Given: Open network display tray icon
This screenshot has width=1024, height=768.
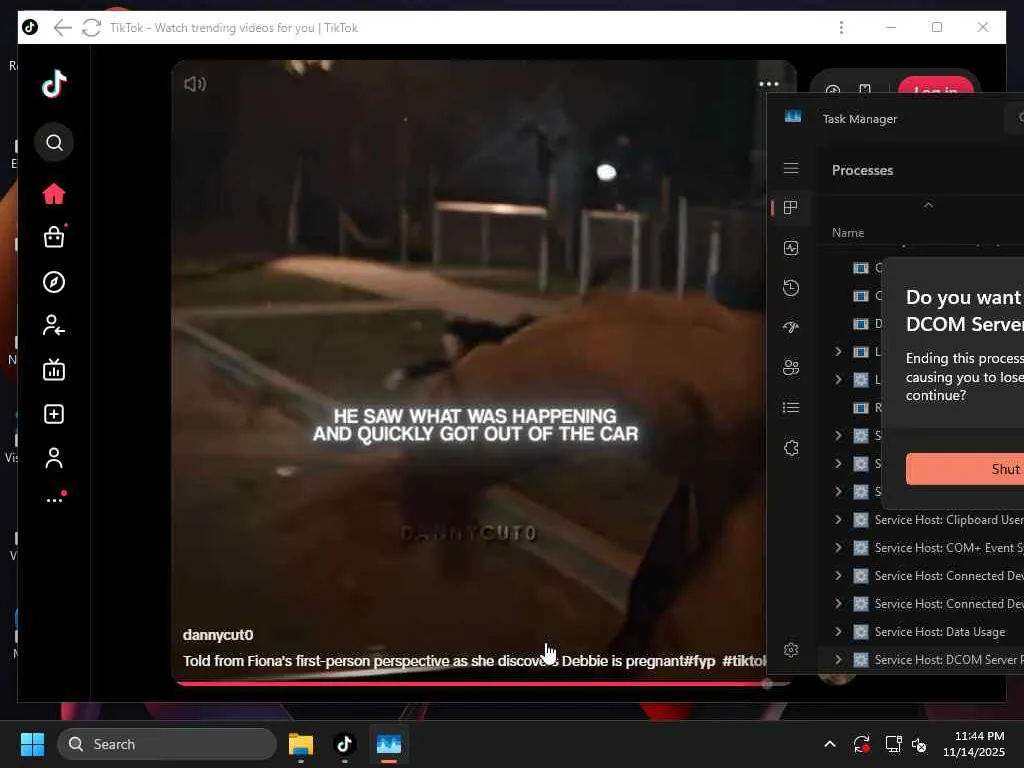Looking at the screenshot, I should click(x=893, y=744).
